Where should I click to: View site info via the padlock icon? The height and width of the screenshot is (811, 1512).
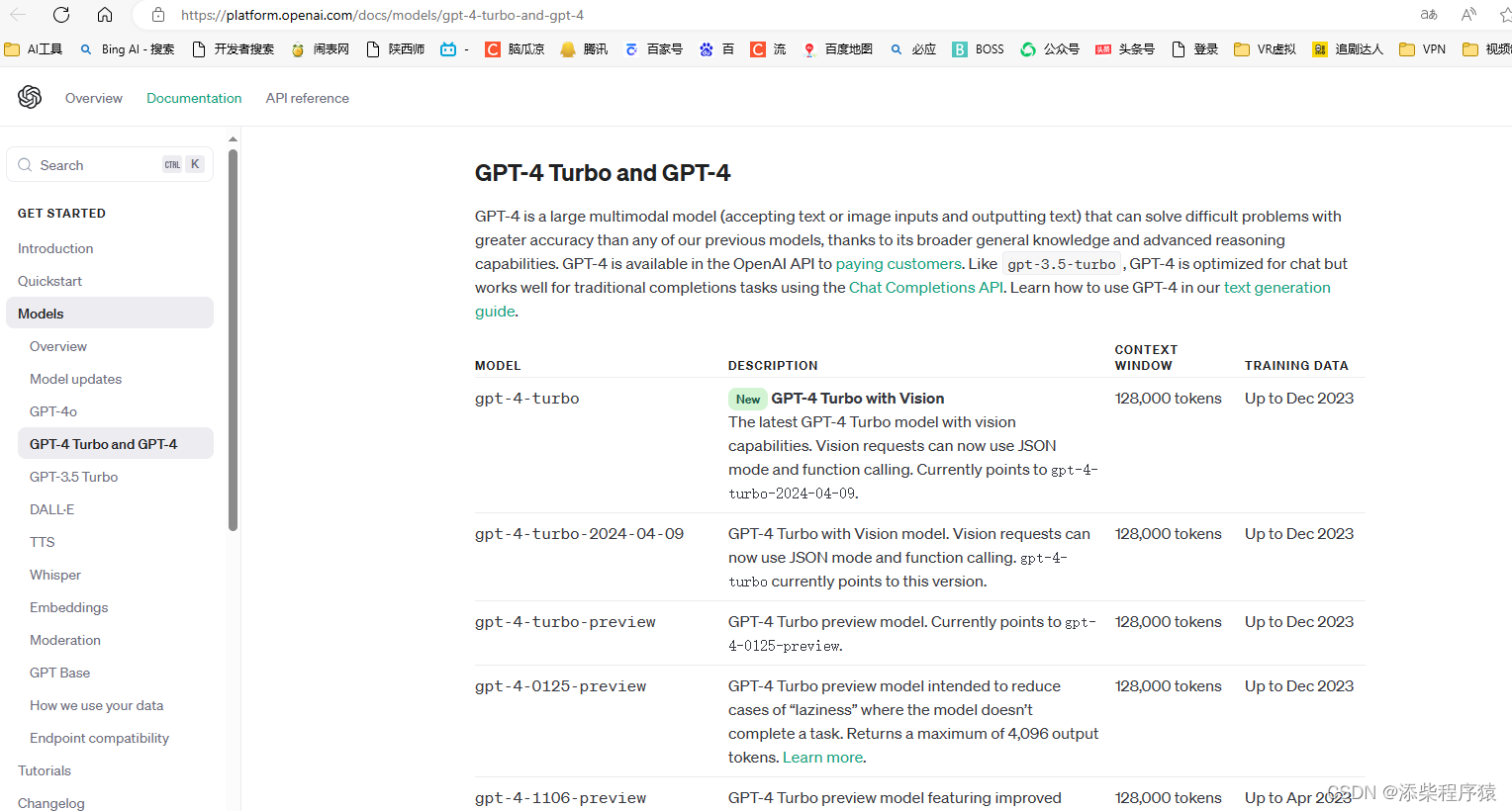coord(158,15)
